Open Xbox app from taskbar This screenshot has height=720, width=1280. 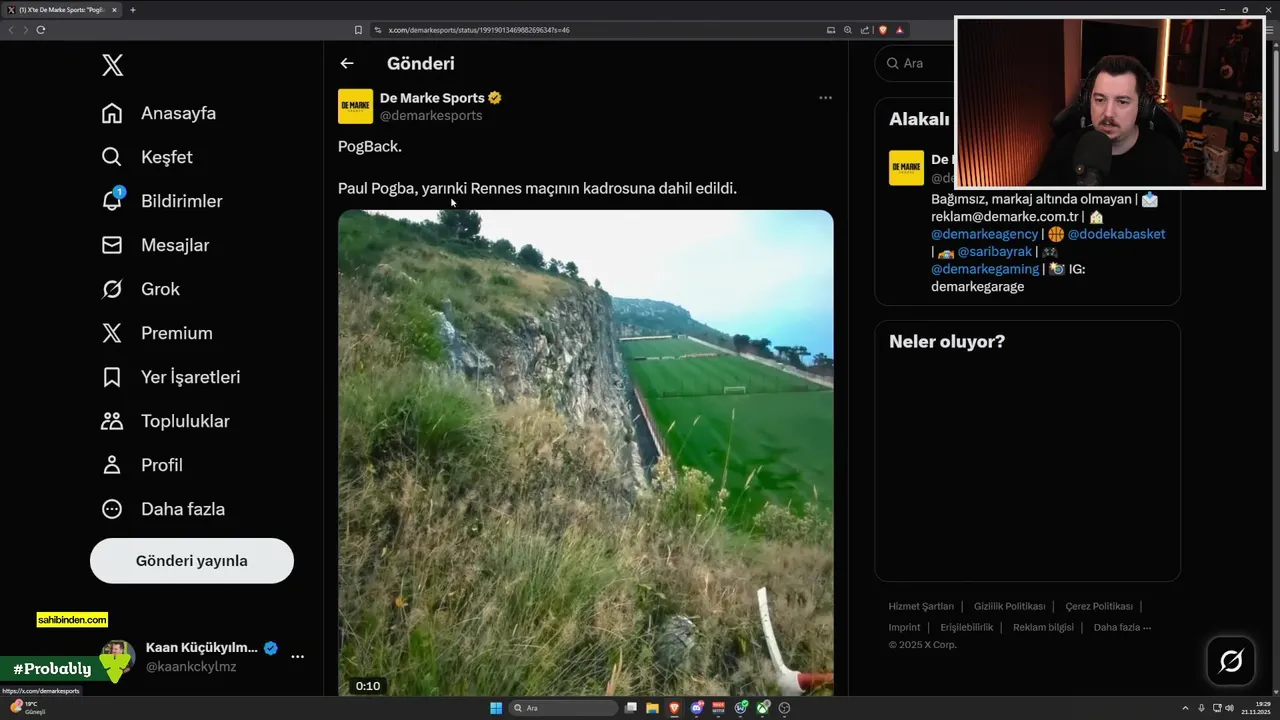pos(763,708)
